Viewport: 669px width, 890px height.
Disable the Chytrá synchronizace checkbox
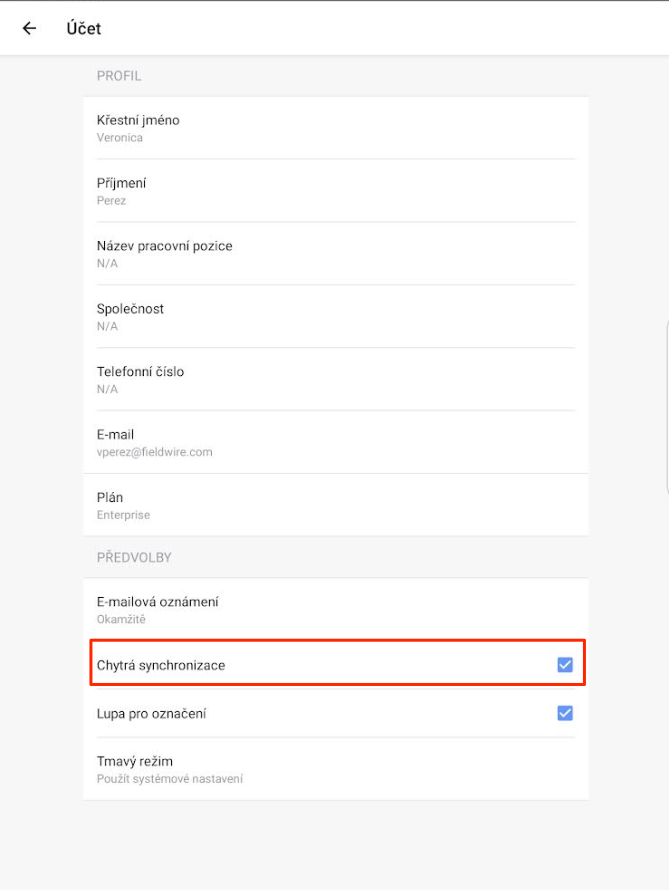pos(565,664)
